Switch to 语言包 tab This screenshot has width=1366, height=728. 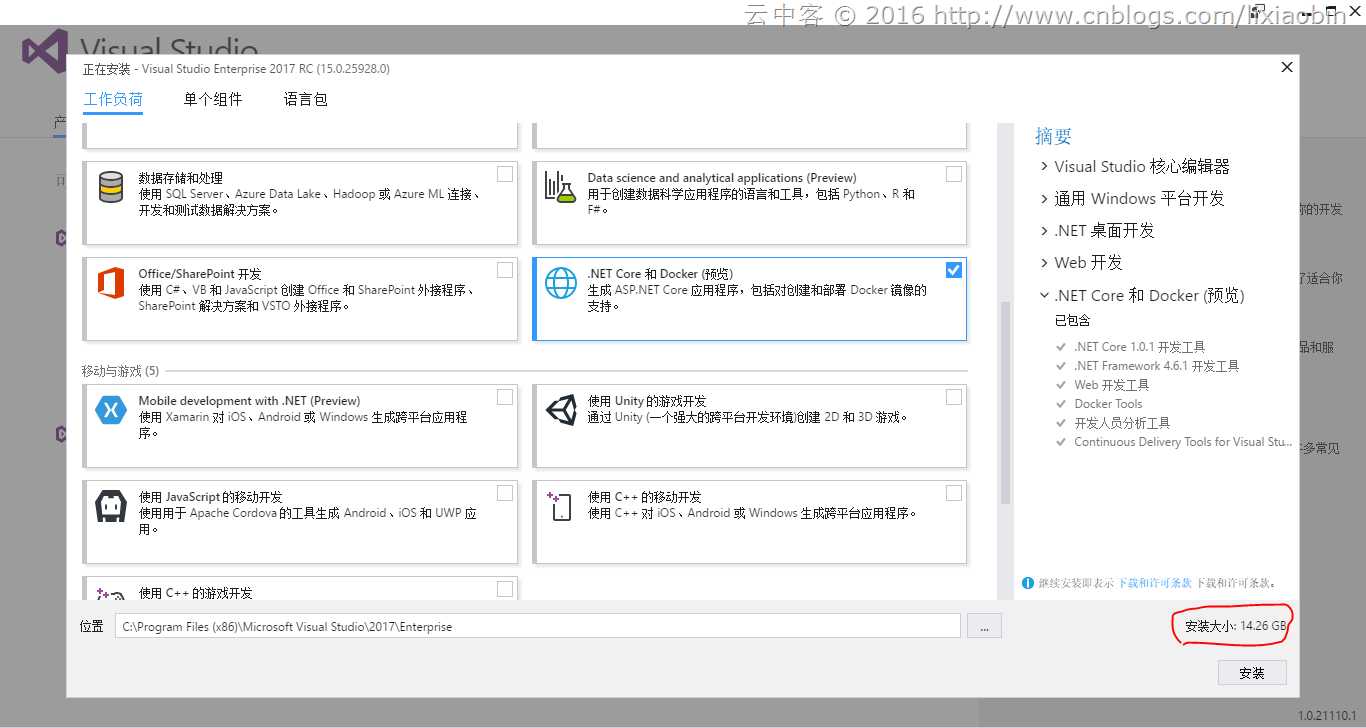tap(306, 99)
